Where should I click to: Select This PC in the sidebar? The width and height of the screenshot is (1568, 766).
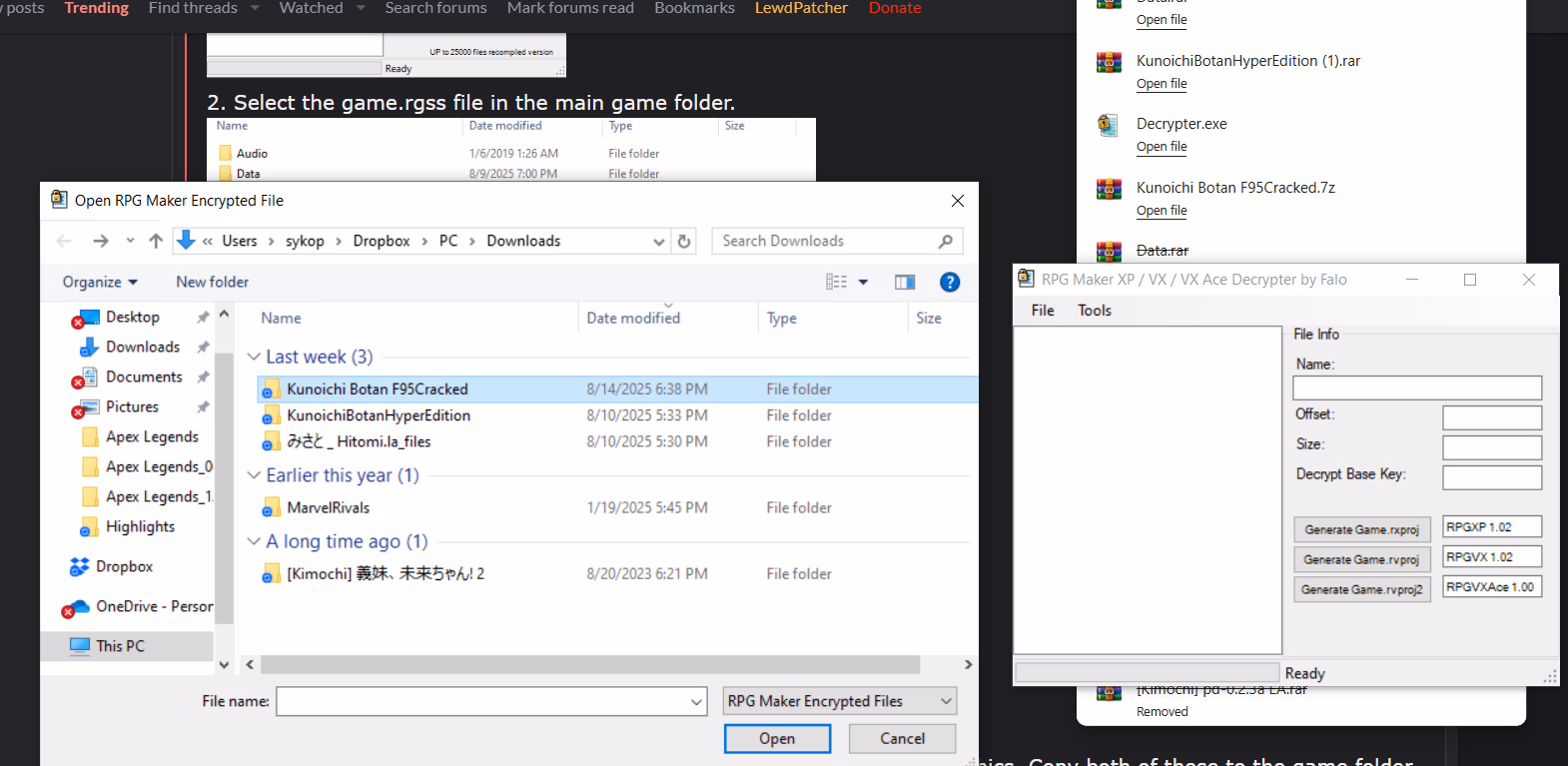[x=120, y=646]
